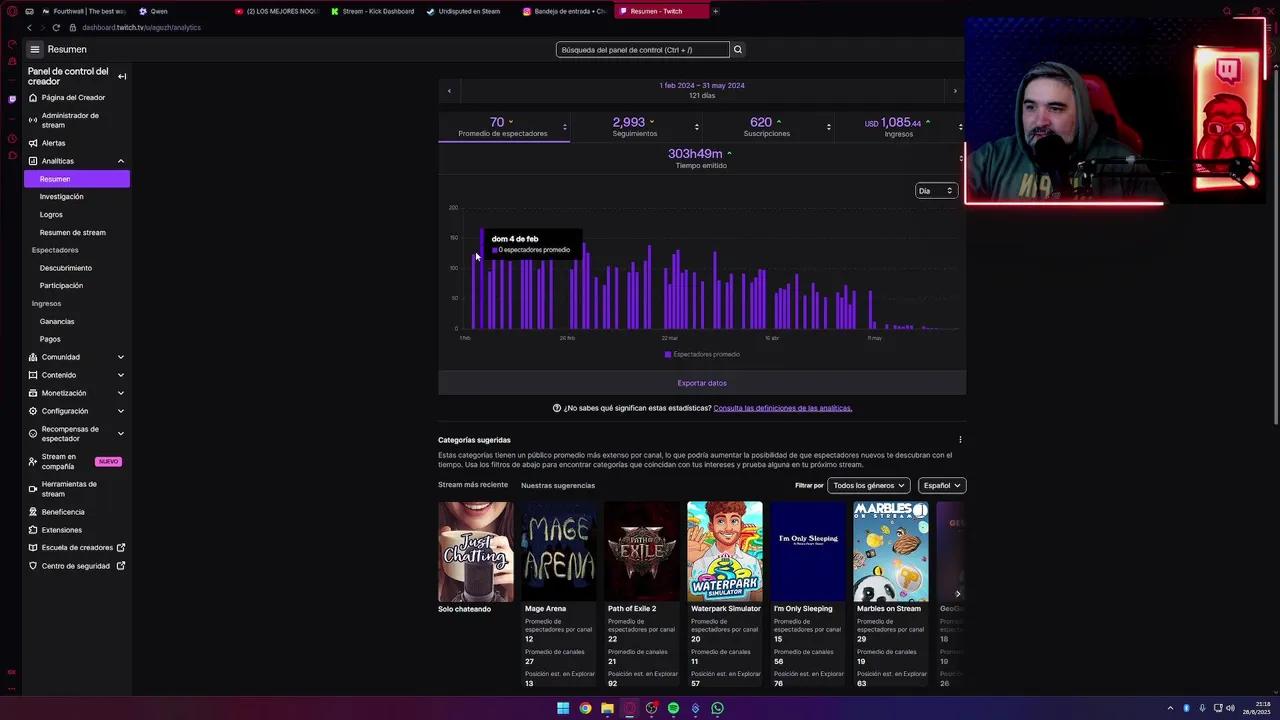The image size is (1280, 720).
Task: Click the Alertas megaphone icon
Action: click(x=33, y=143)
